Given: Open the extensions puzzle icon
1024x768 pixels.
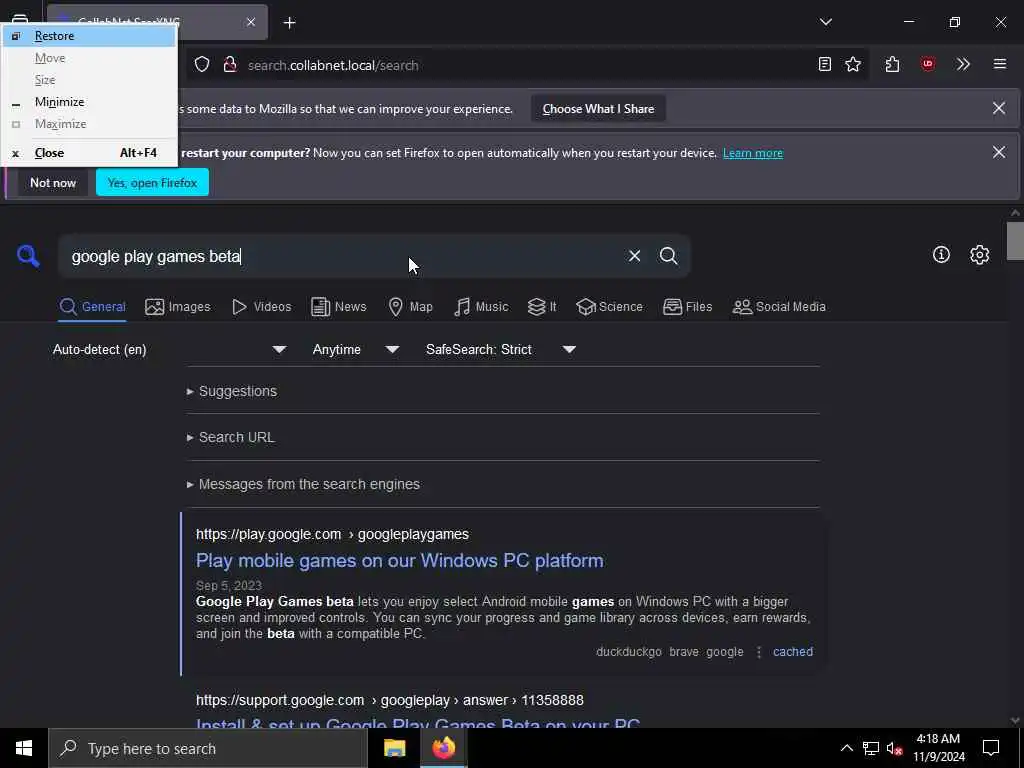Looking at the screenshot, I should click(892, 64).
